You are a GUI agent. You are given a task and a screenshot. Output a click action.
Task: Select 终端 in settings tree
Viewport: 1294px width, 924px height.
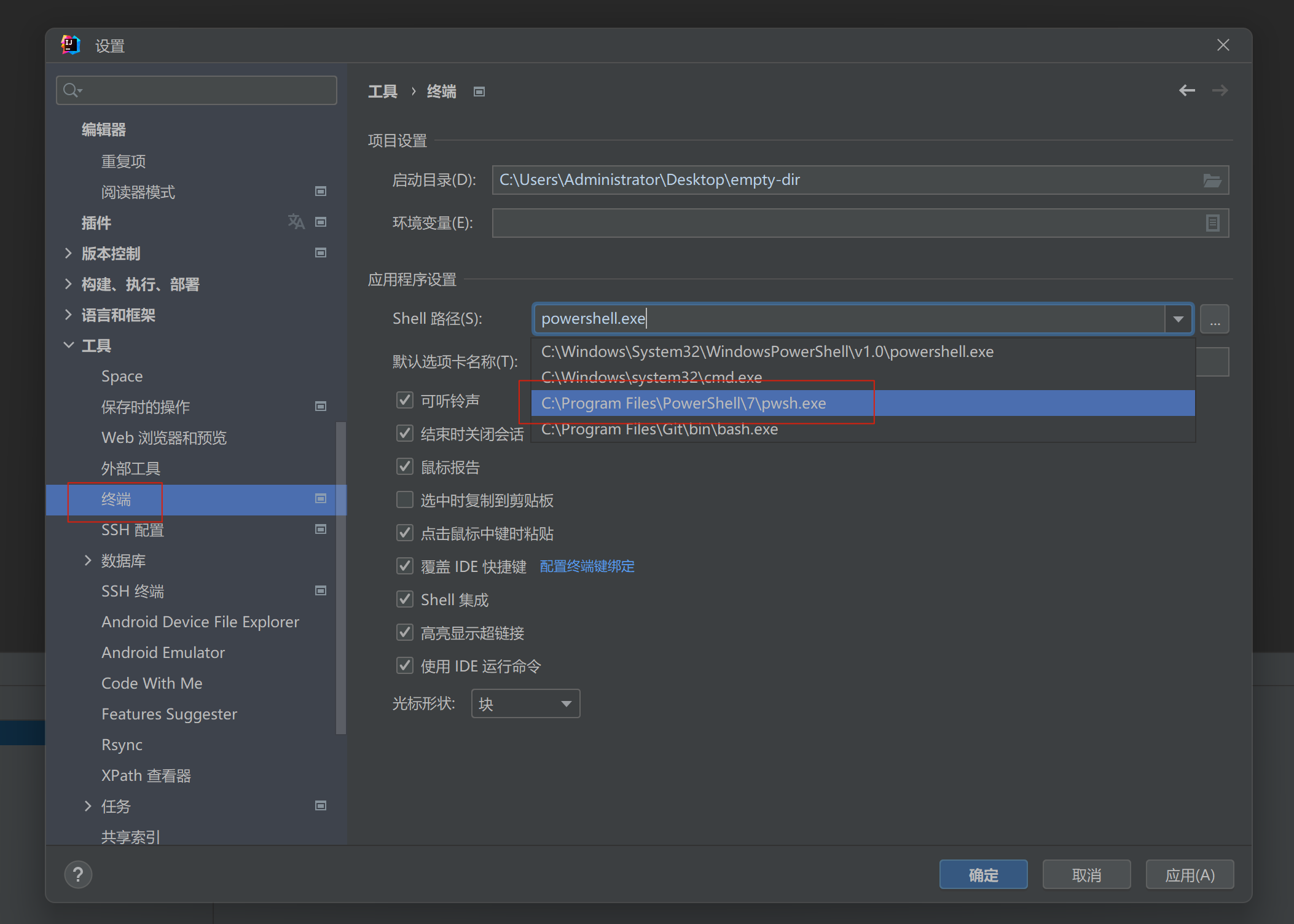pyautogui.click(x=196, y=499)
